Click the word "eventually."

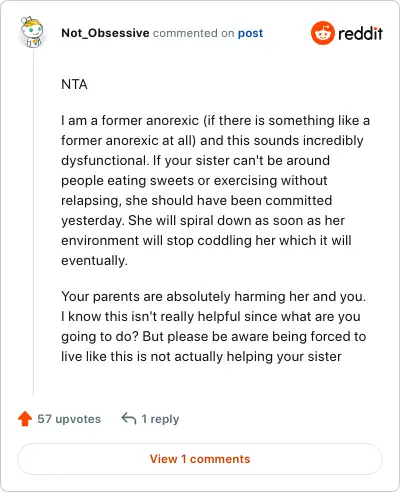click(94, 261)
